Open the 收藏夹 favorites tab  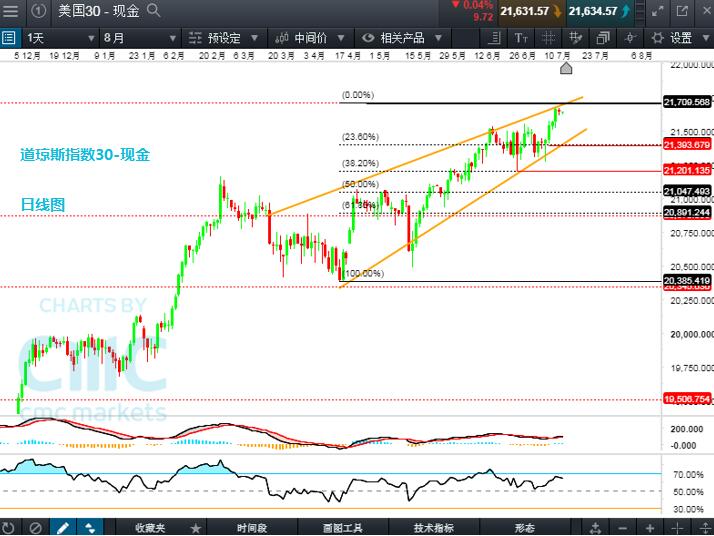[x=151, y=527]
